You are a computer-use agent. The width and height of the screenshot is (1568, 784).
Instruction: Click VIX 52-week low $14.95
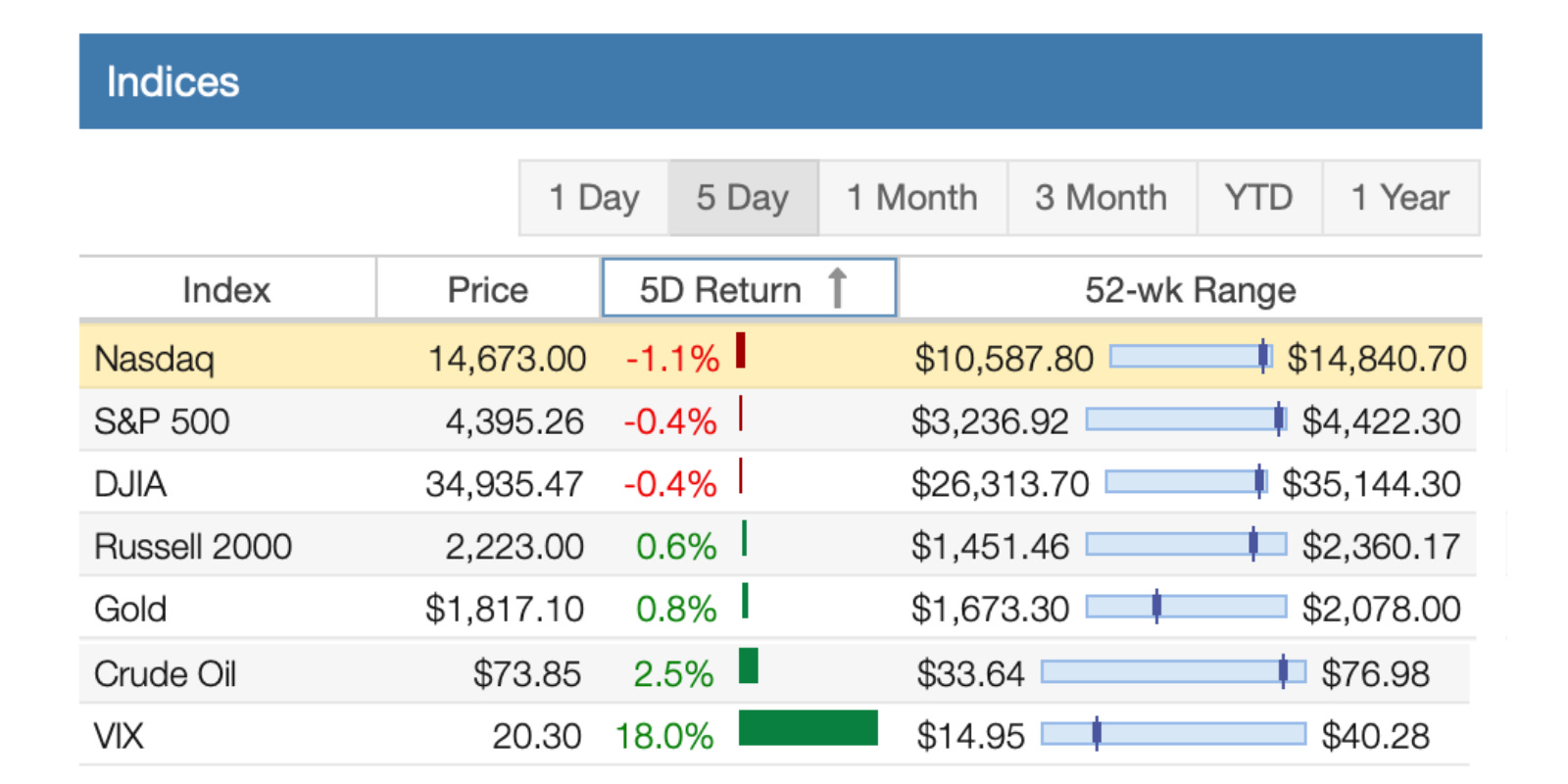click(970, 736)
